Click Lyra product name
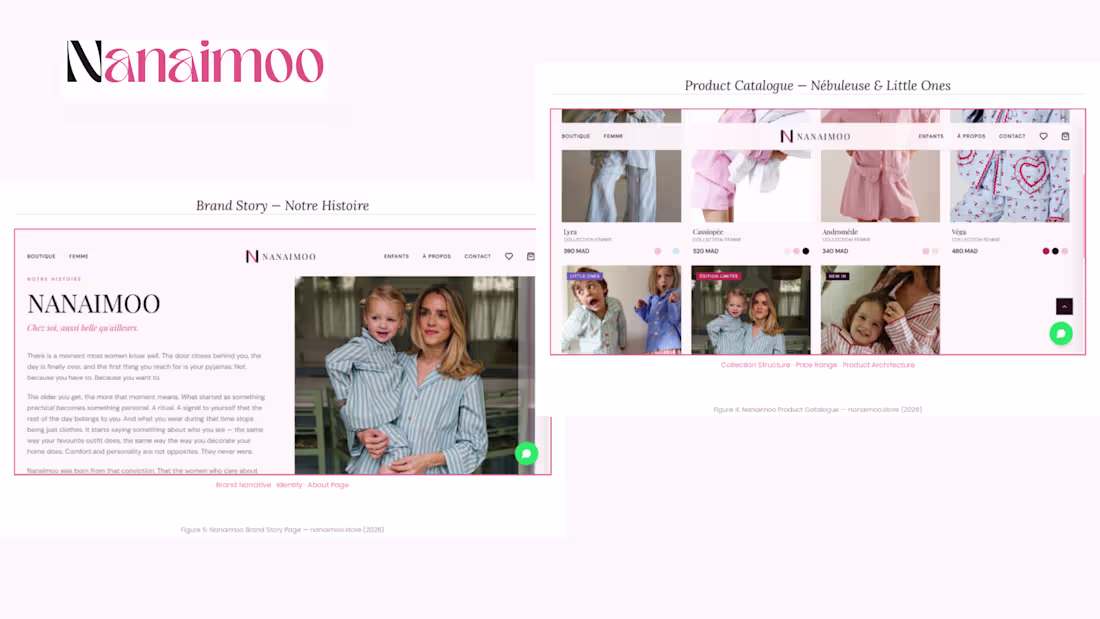 tap(570, 232)
